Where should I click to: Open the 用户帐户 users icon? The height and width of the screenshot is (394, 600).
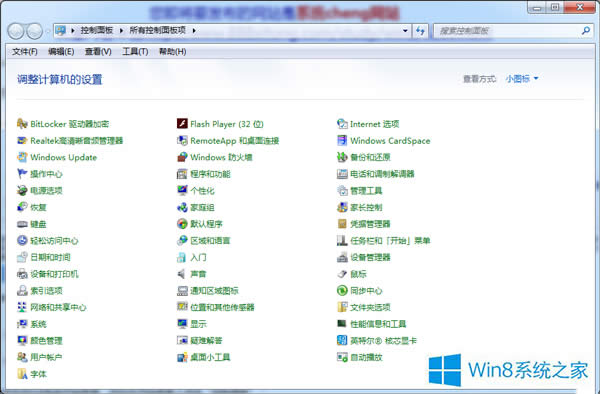pyautogui.click(x=22, y=357)
